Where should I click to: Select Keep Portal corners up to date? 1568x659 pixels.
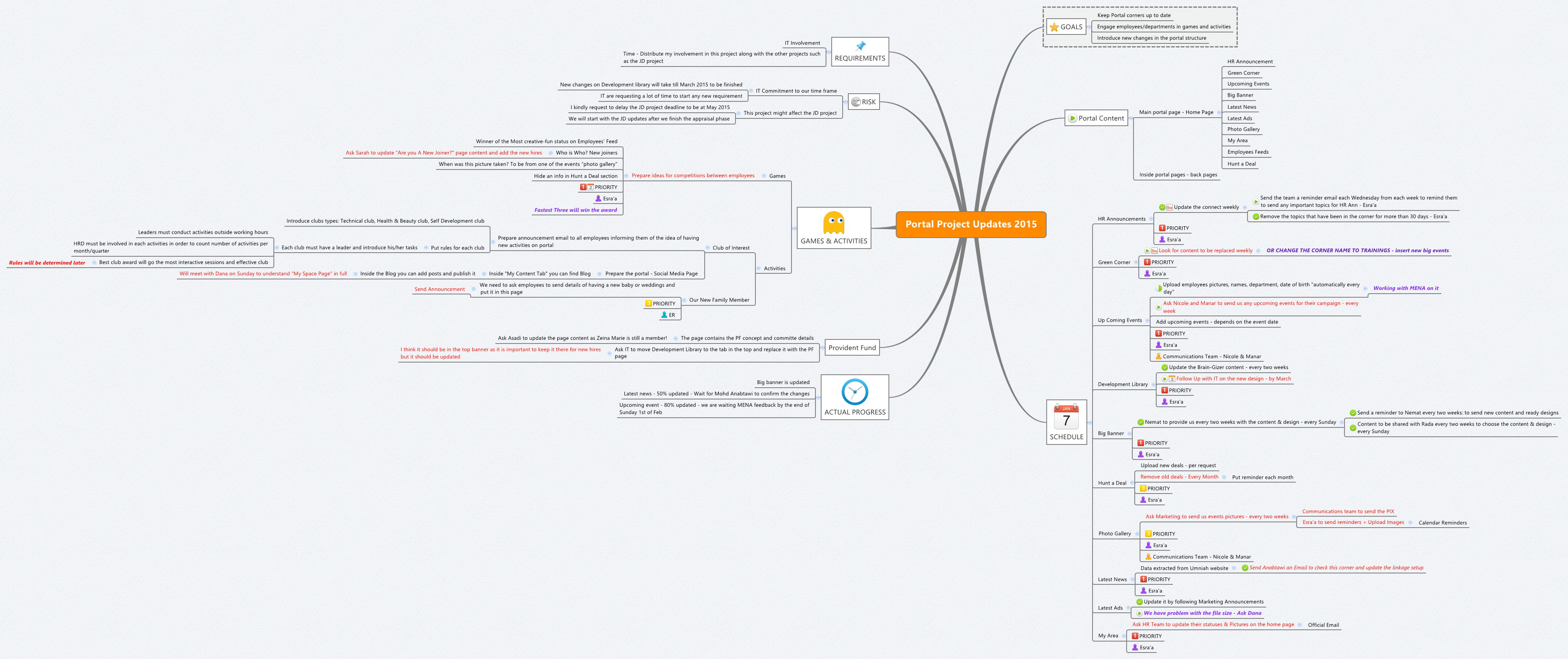tap(1134, 16)
